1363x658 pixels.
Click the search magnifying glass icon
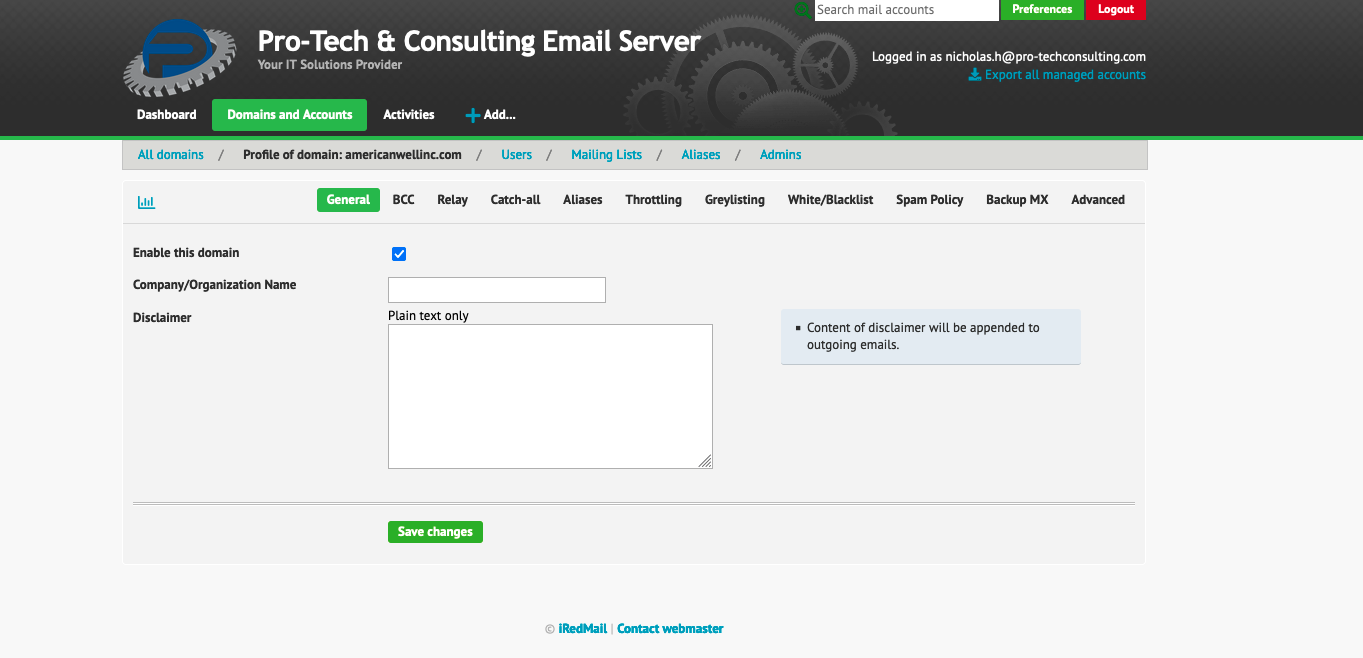click(x=803, y=10)
